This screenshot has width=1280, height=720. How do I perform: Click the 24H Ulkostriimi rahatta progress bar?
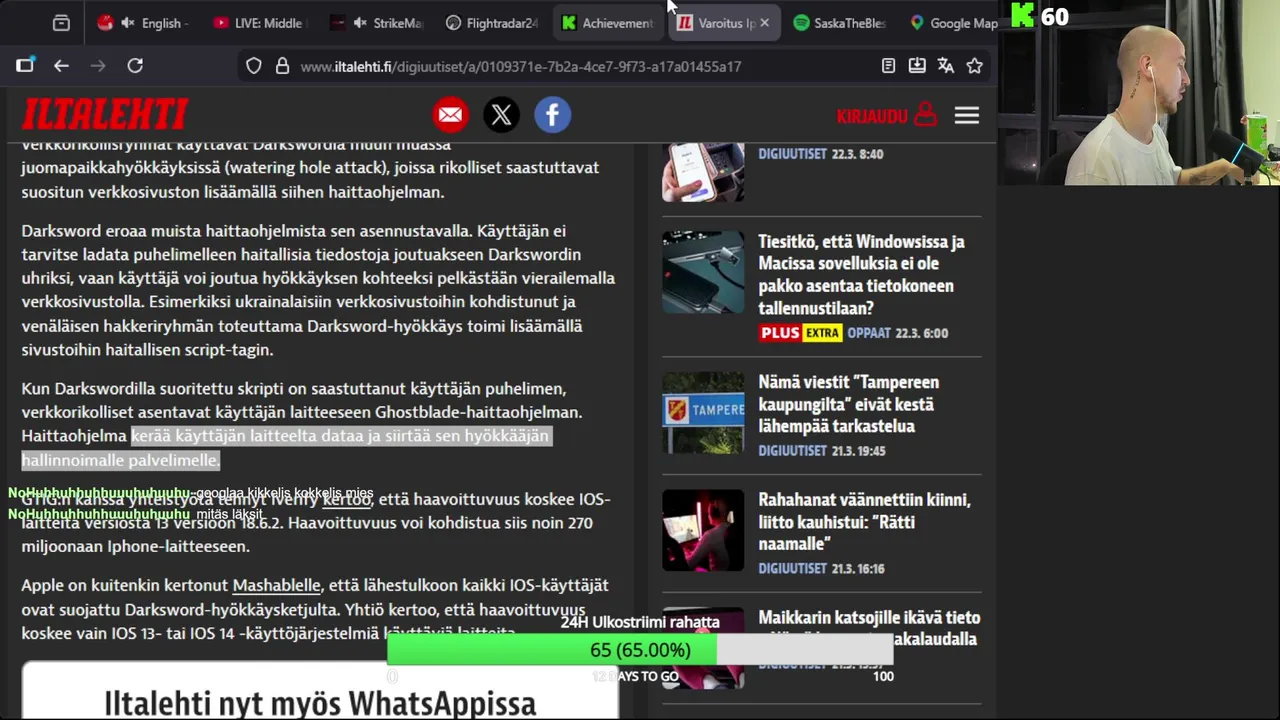[640, 650]
